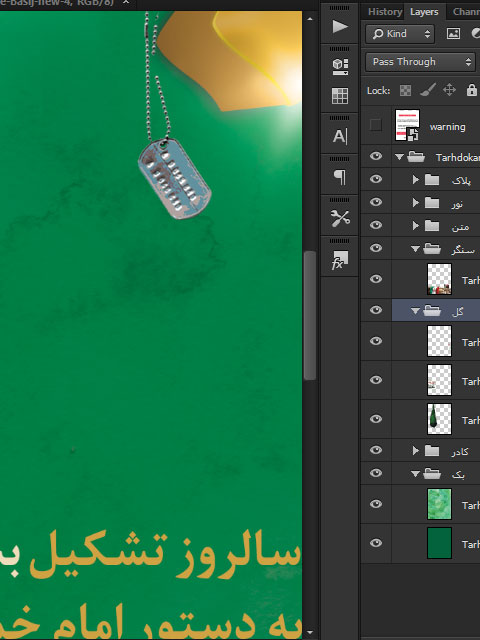
Task: Select the solid dark green layer thumbnail
Action: [439, 543]
